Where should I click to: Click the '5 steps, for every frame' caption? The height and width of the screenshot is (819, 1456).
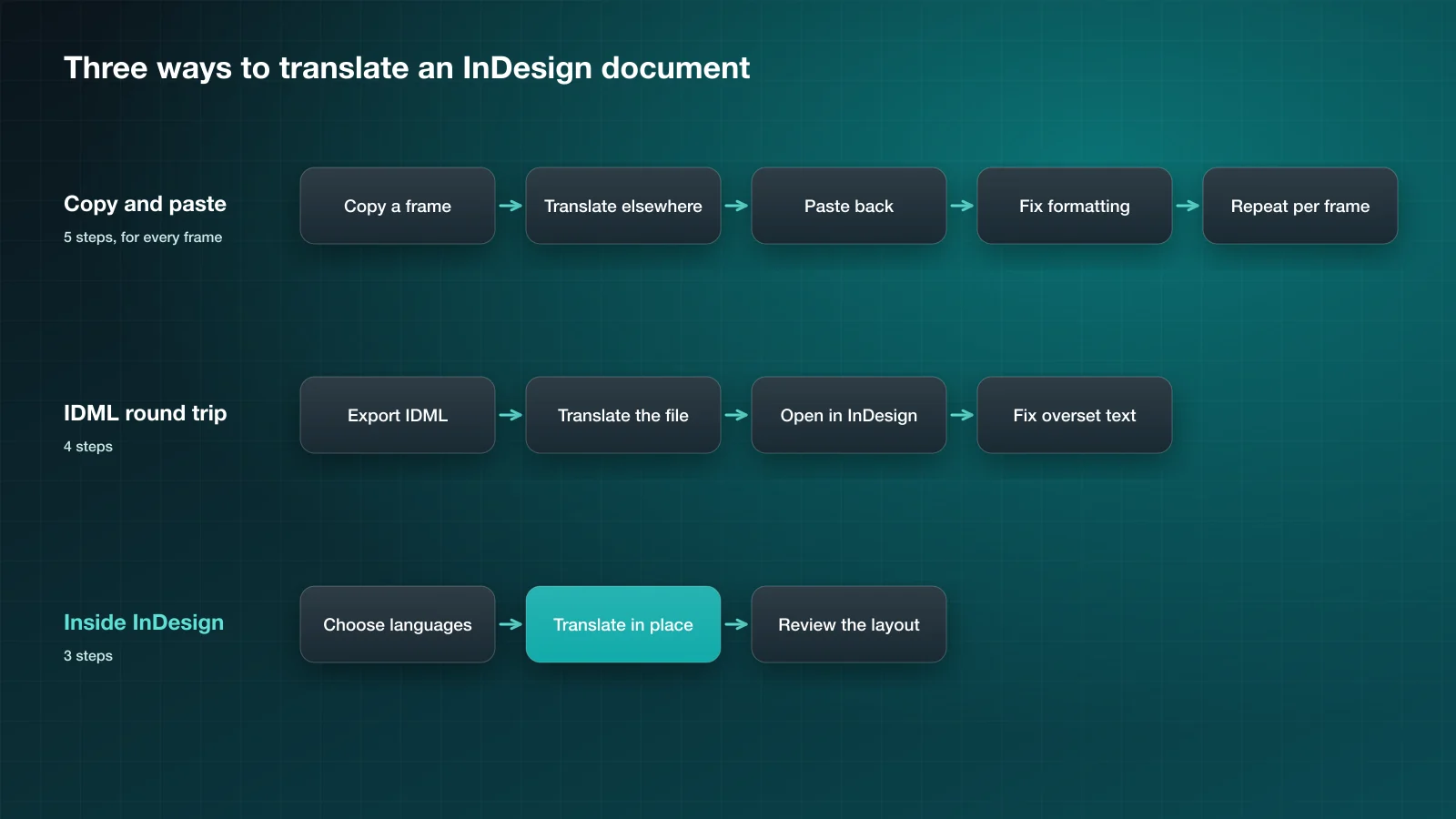[x=143, y=237]
